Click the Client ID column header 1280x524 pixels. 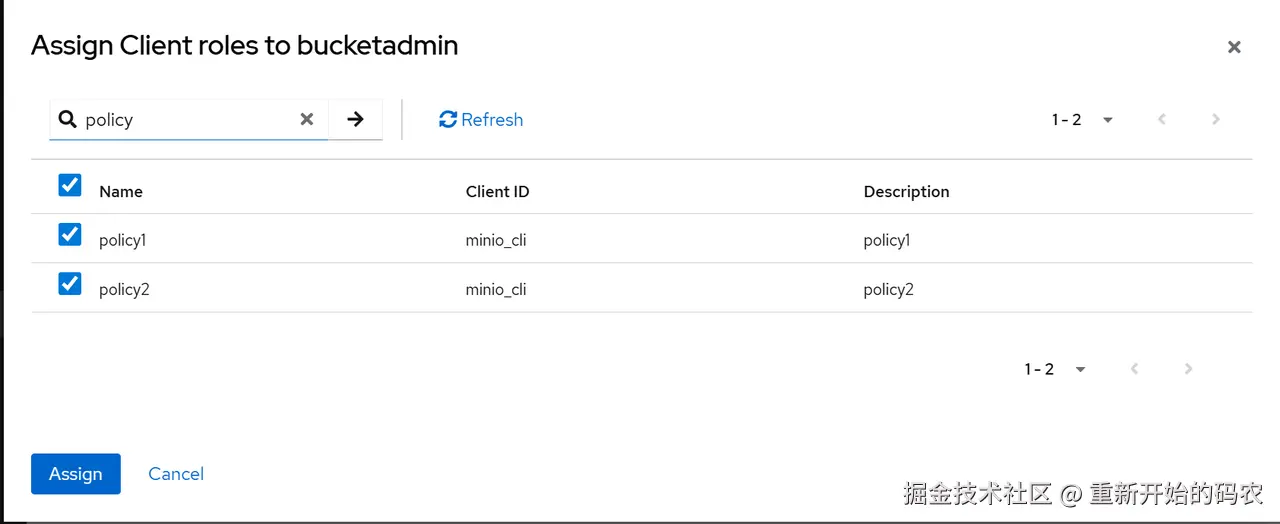pos(497,192)
